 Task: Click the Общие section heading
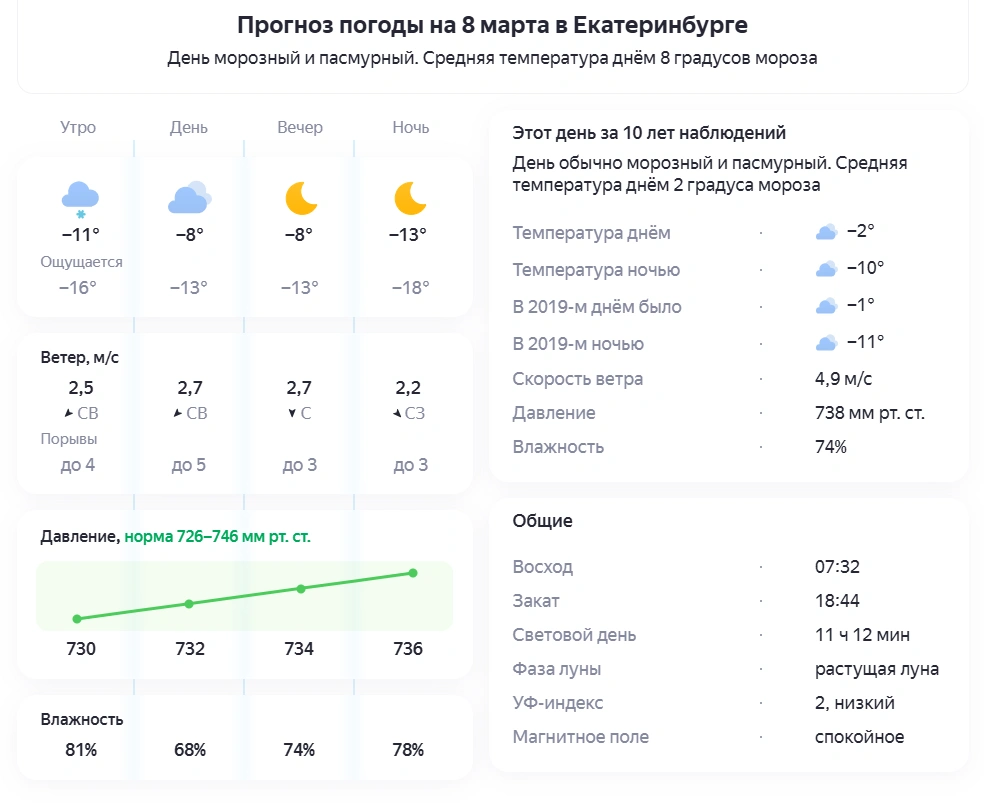[542, 521]
